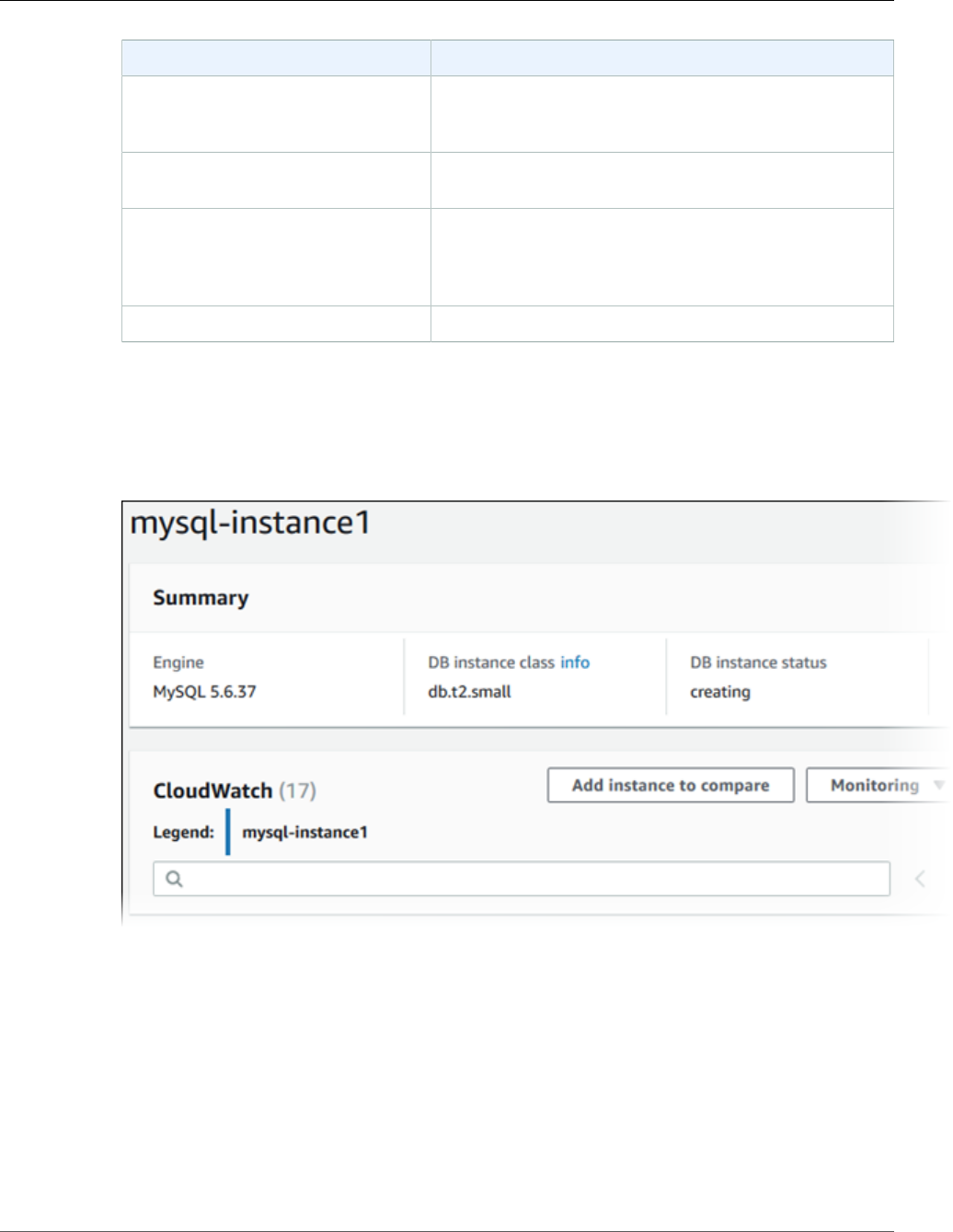Click the left chevron pagination arrow

(x=920, y=879)
